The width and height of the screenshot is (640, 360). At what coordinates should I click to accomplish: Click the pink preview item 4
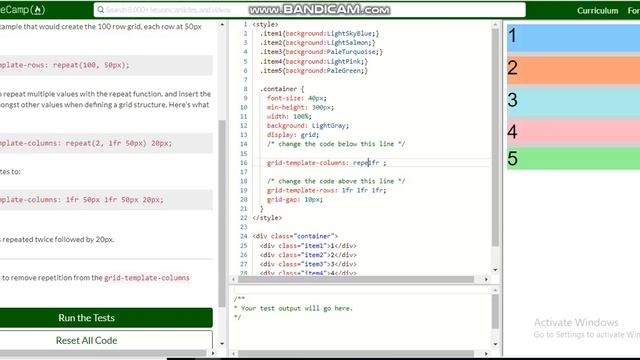tap(573, 131)
